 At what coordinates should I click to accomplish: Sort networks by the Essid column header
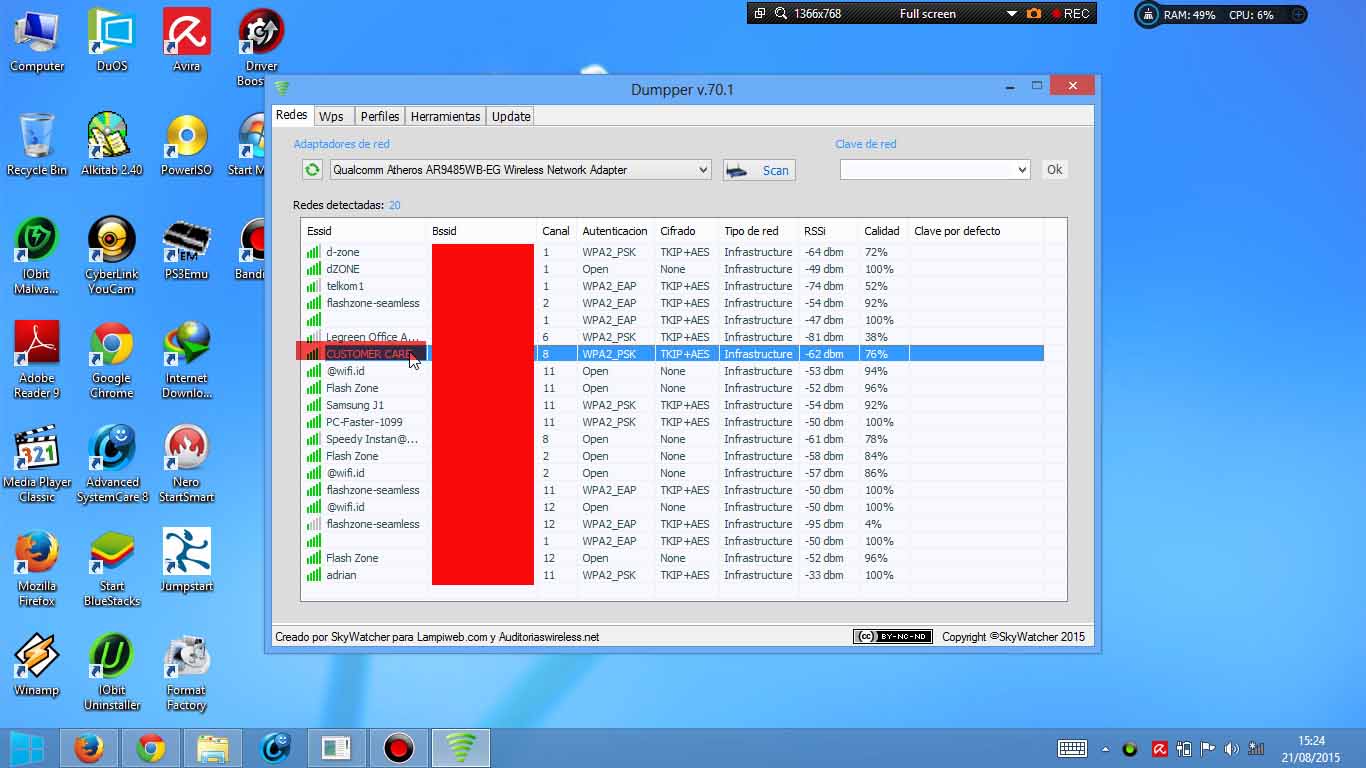364,231
